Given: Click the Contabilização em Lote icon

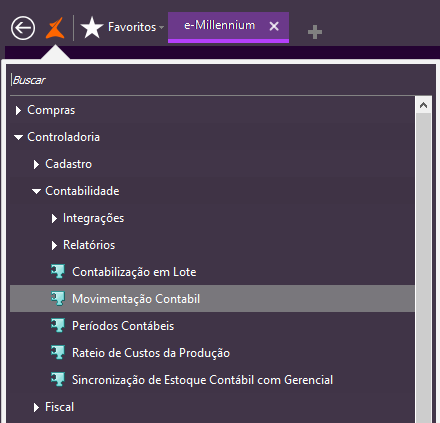Looking at the screenshot, I should (x=58, y=271).
